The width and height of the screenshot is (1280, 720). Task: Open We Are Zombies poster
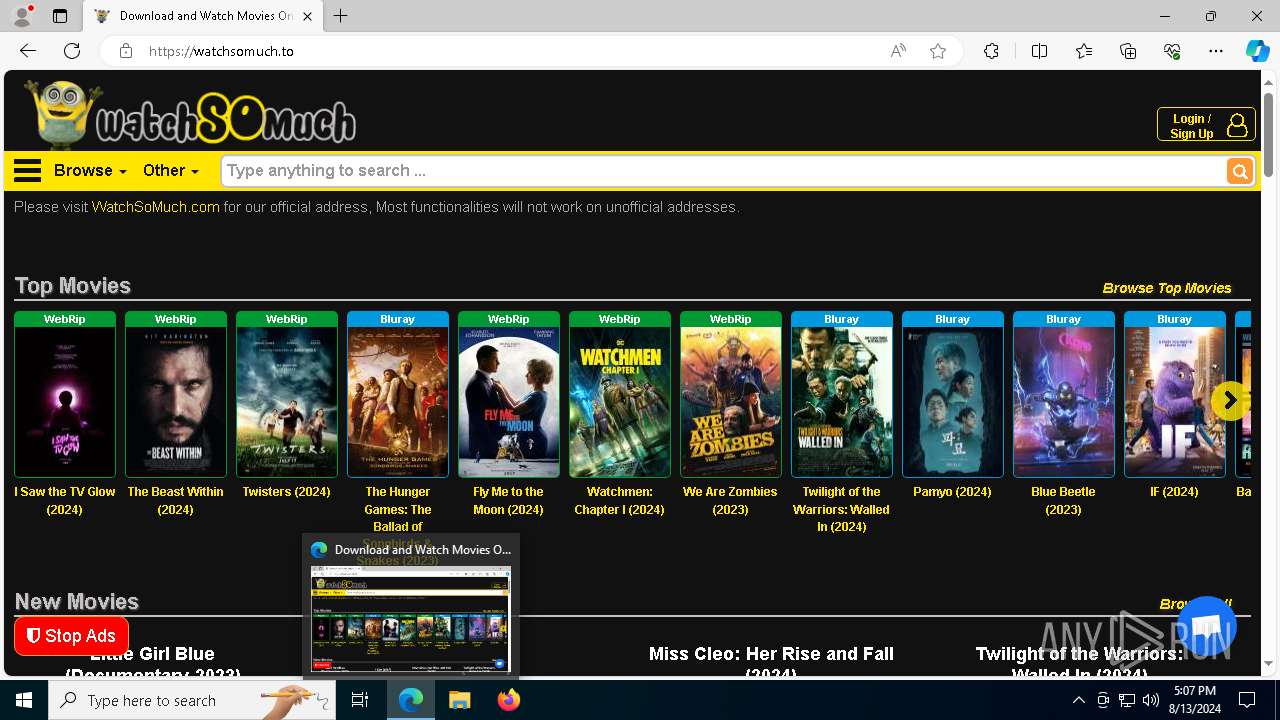pyautogui.click(x=731, y=402)
